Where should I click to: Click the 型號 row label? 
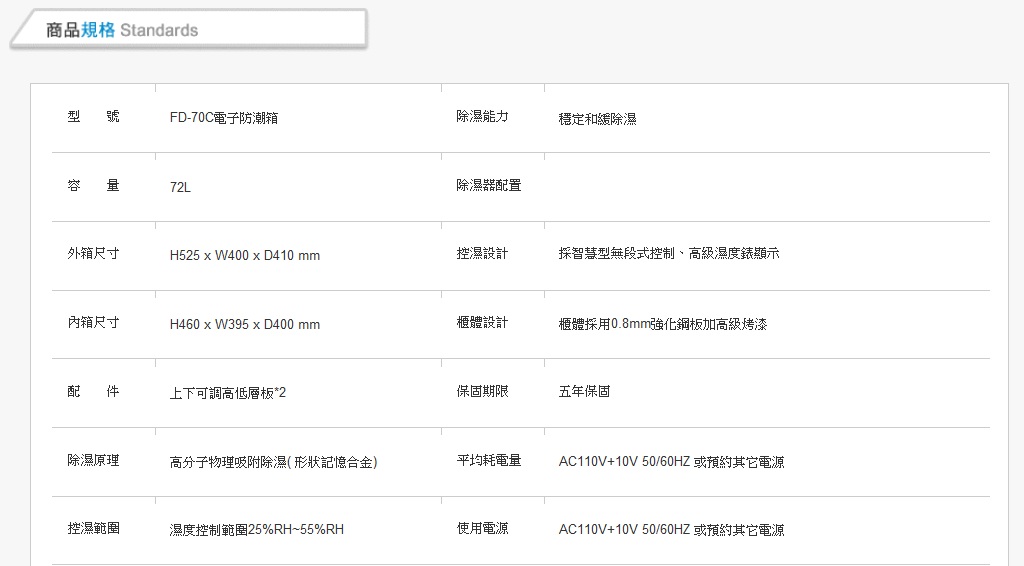pos(93,117)
